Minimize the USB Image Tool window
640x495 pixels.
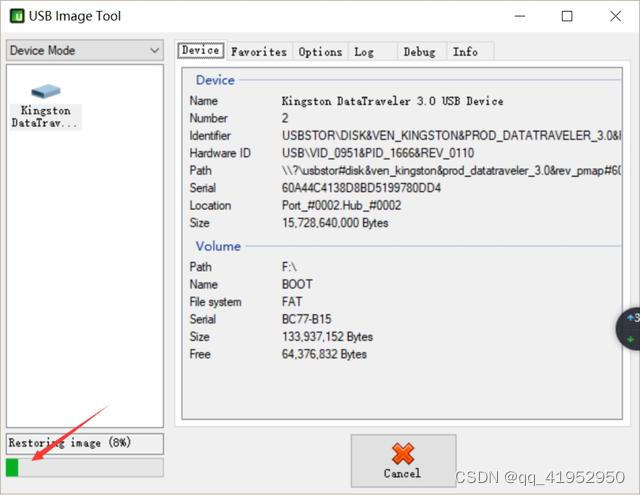click(x=520, y=16)
